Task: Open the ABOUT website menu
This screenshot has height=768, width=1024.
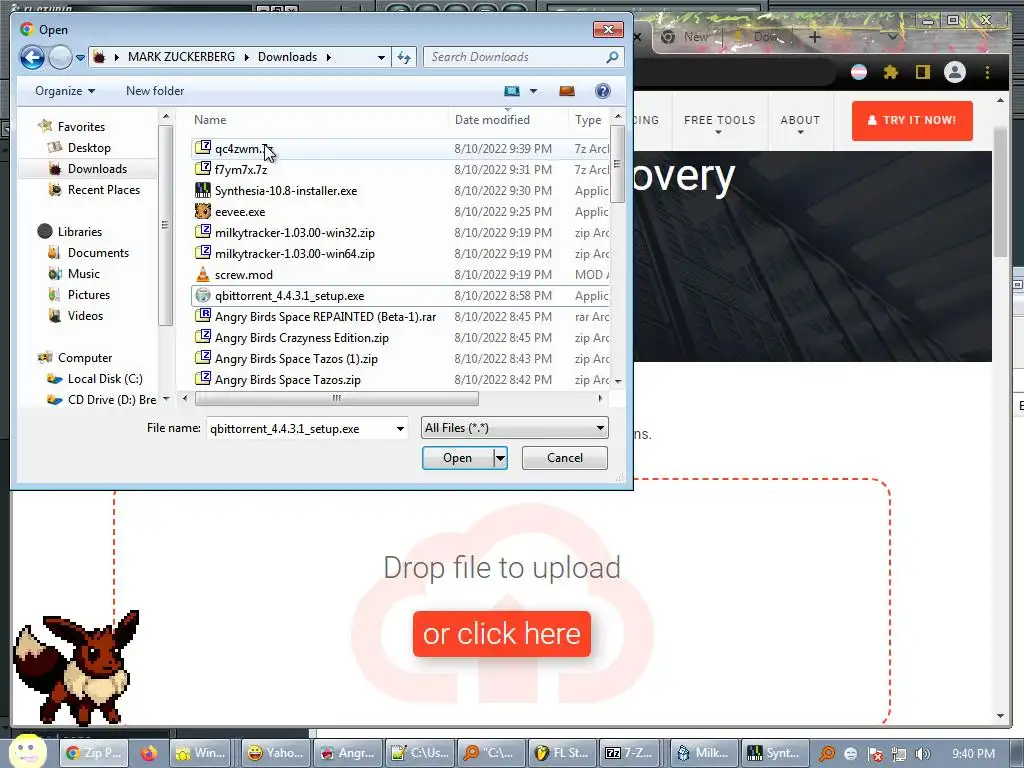Action: pyautogui.click(x=800, y=121)
